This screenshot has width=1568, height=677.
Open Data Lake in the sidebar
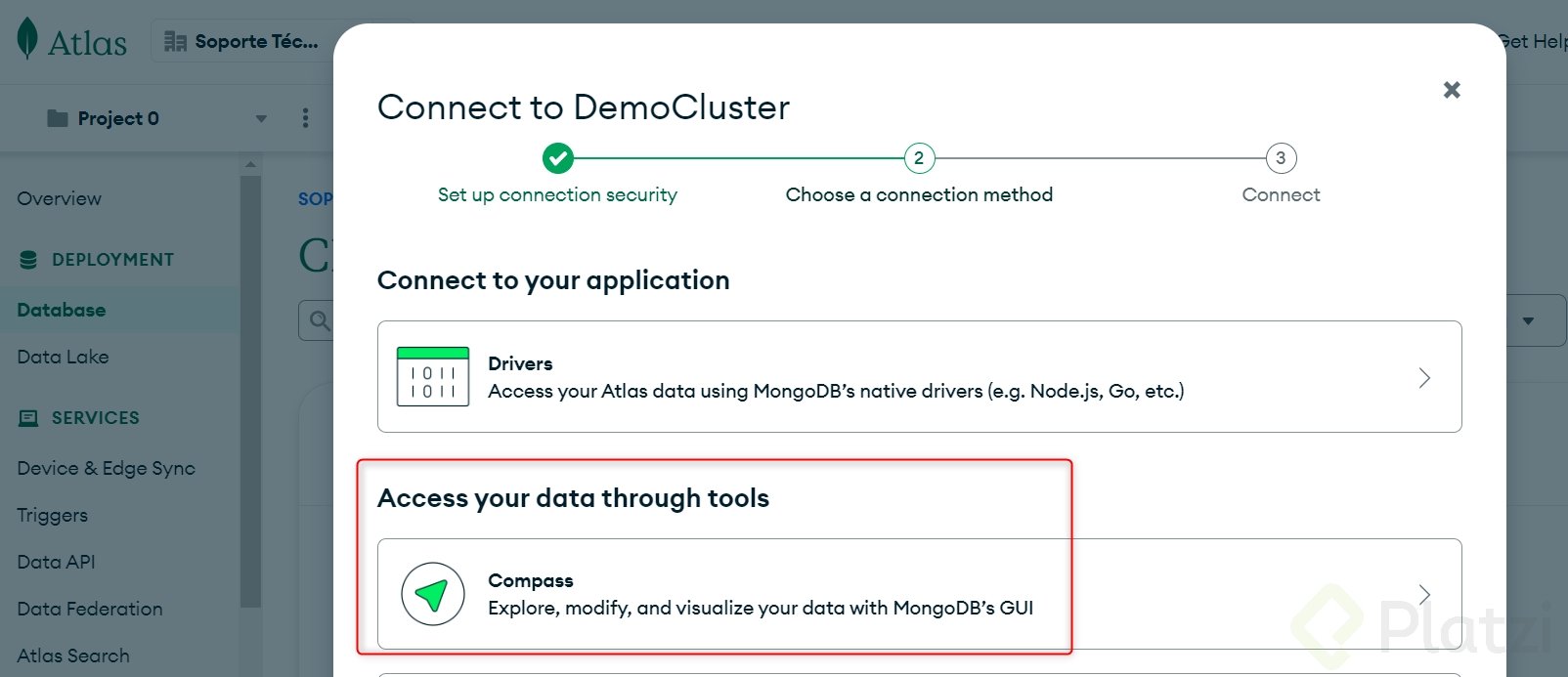coord(63,357)
